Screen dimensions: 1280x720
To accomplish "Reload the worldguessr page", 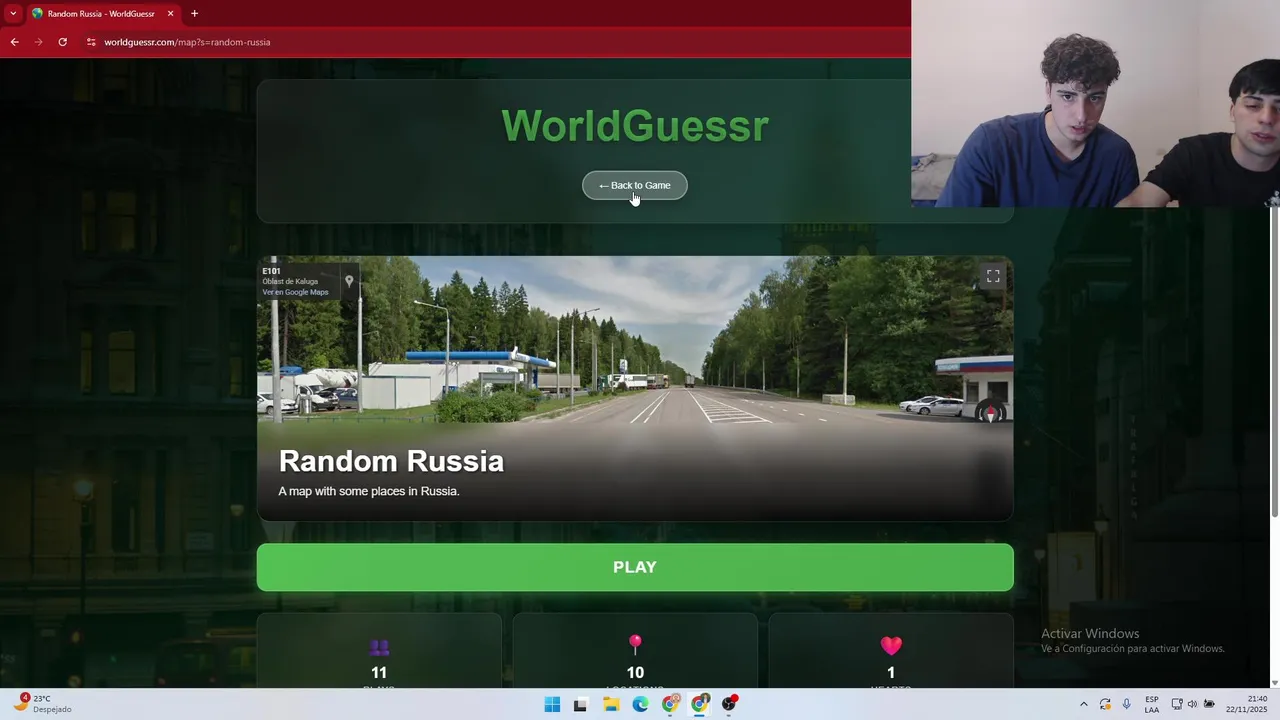I will pos(62,42).
